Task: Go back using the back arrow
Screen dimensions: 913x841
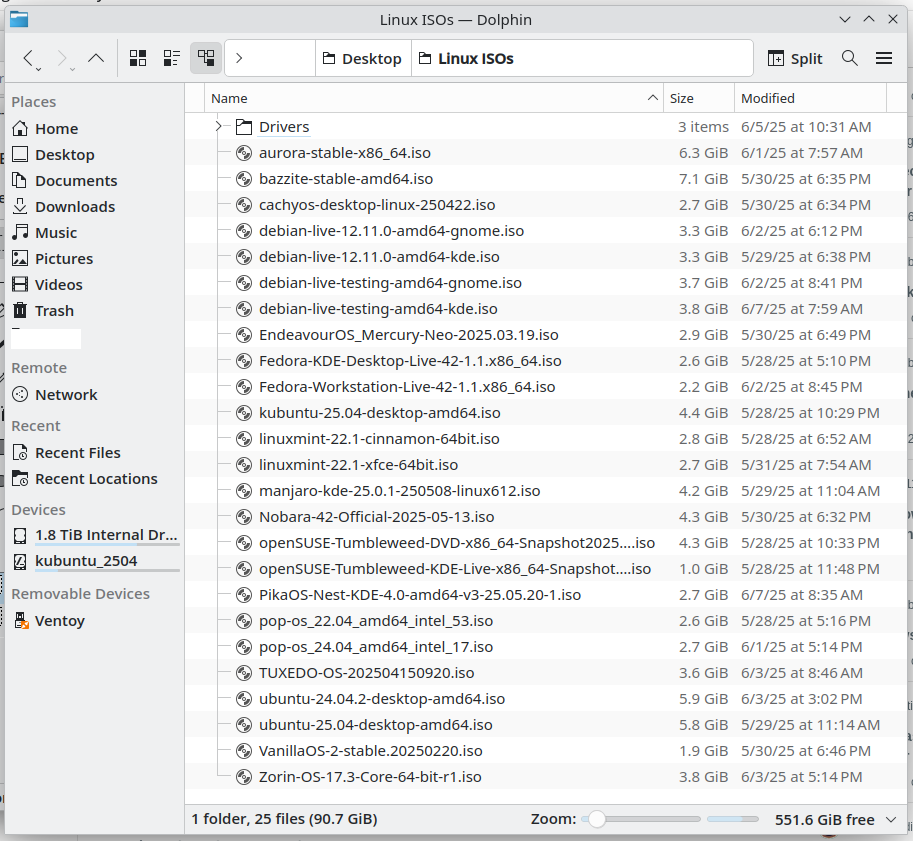Action: click(x=28, y=58)
